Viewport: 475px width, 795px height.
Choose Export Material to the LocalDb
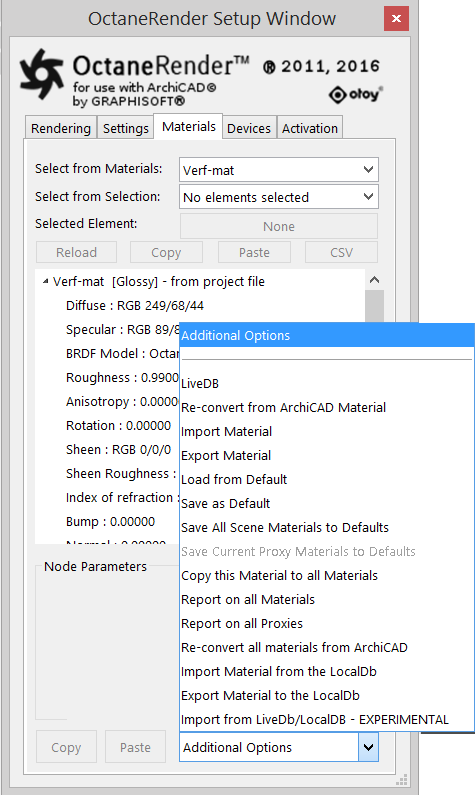(327, 696)
